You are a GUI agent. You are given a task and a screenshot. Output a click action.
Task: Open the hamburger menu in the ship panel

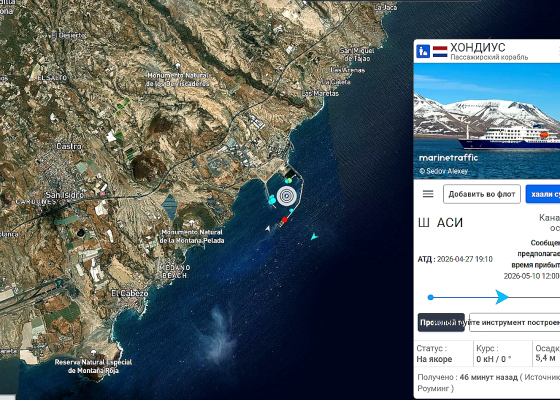tap(428, 194)
